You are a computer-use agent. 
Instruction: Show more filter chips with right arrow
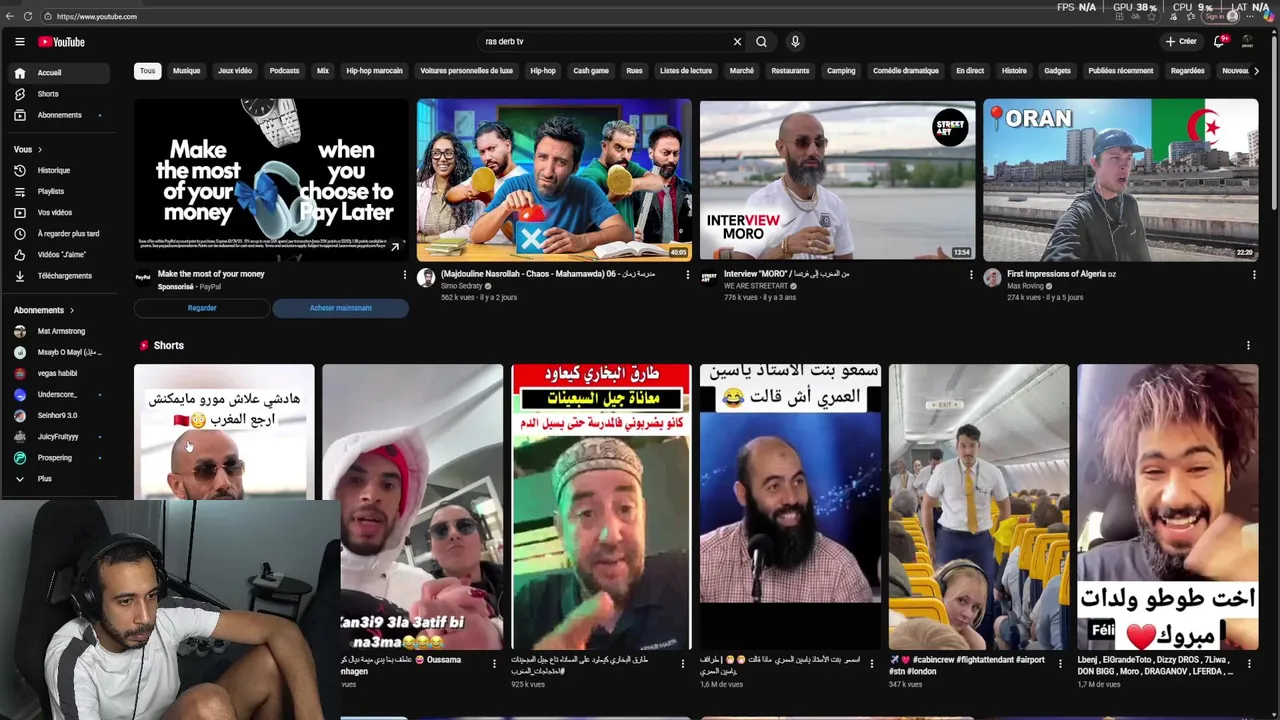(x=1256, y=71)
